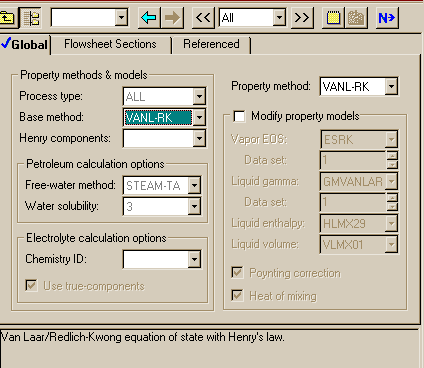
Task: Expand the Henry components dropdown
Action: click(x=199, y=138)
